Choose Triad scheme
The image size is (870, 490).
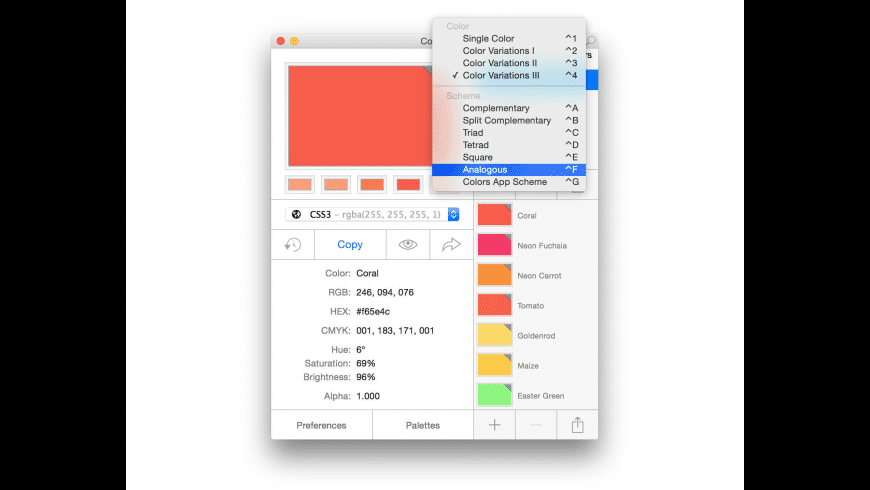[509, 132]
